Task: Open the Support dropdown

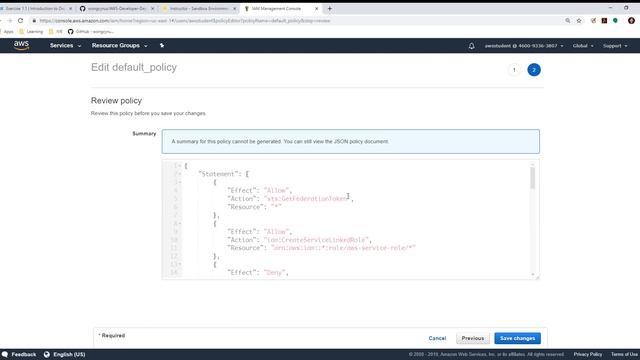Action: 615,46
